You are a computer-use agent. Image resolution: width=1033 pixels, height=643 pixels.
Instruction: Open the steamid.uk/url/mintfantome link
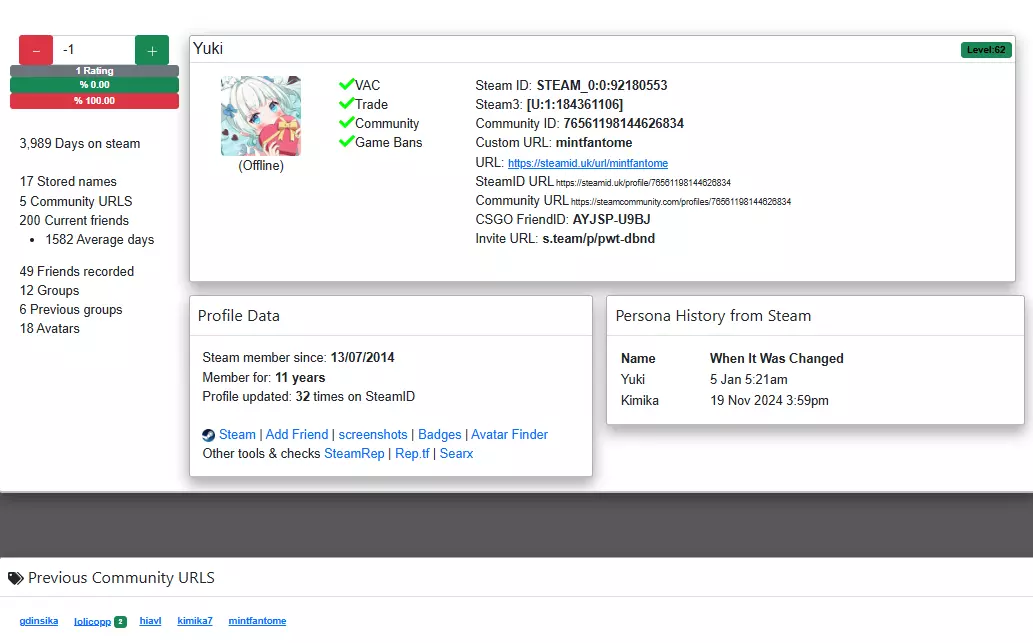click(x=588, y=163)
